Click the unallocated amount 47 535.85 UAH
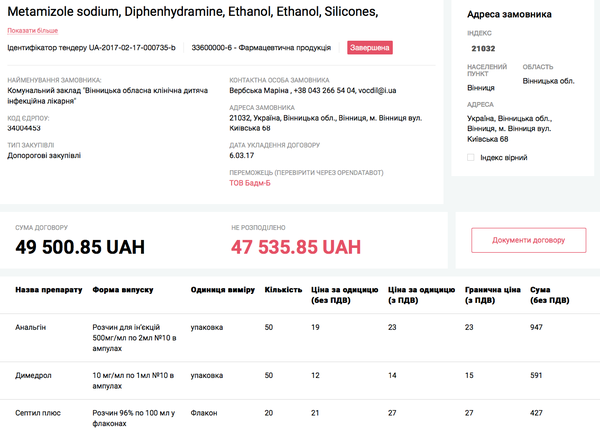This screenshot has height=434, width=600. pos(295,246)
